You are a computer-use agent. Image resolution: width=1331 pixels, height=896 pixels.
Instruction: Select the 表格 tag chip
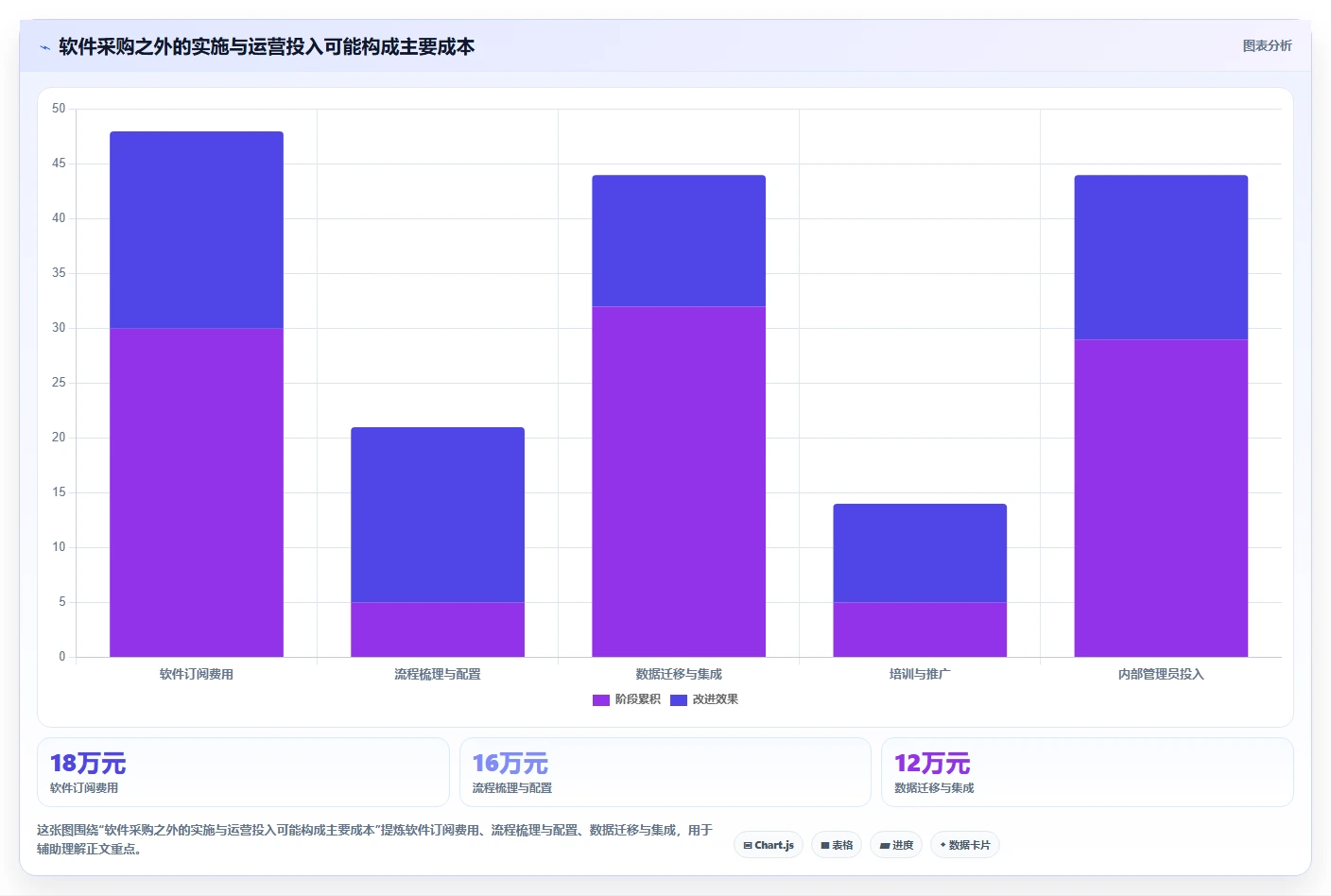point(837,845)
